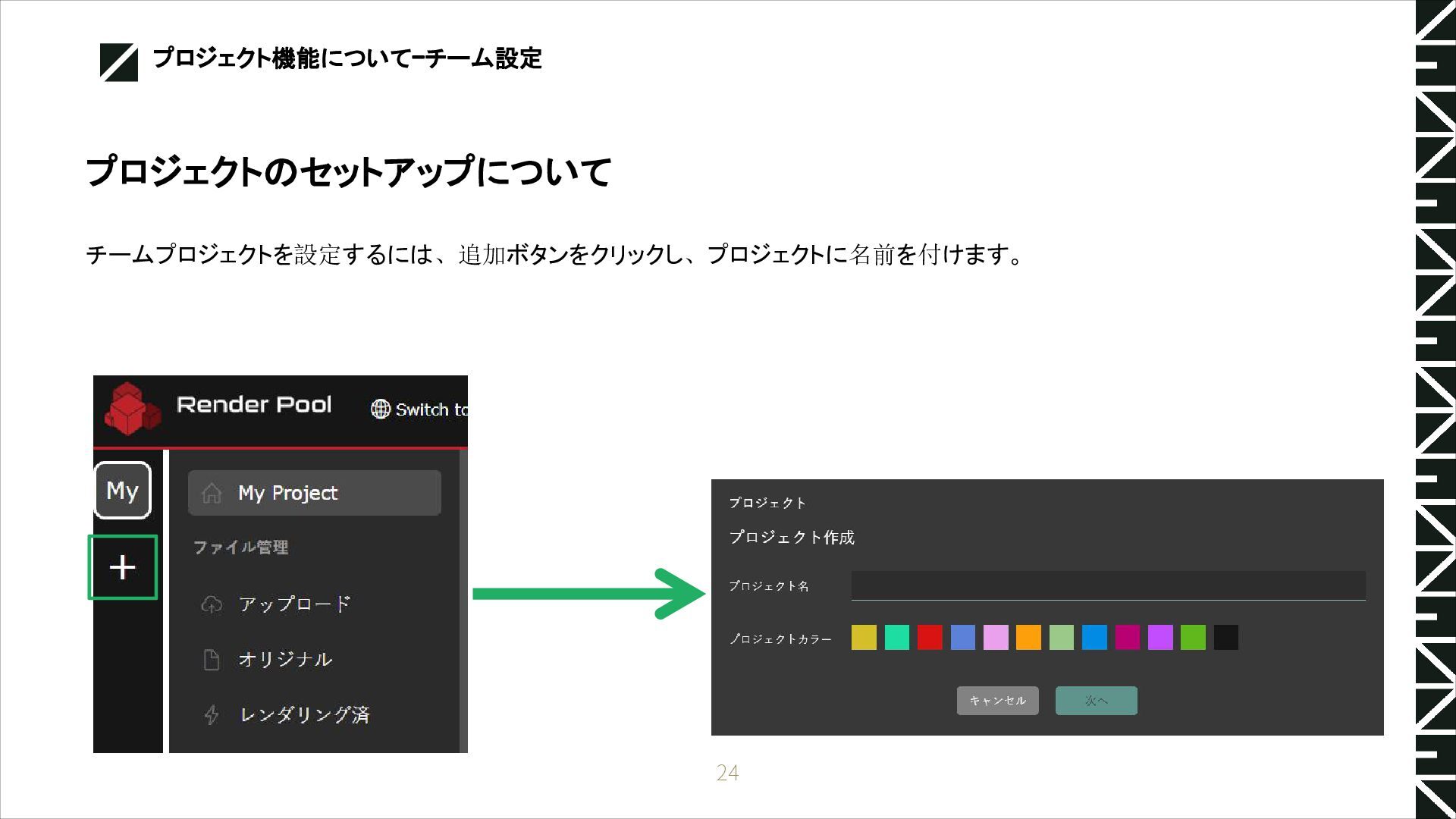Click the Render Pool cube logo
1456x819 pixels.
click(x=132, y=409)
